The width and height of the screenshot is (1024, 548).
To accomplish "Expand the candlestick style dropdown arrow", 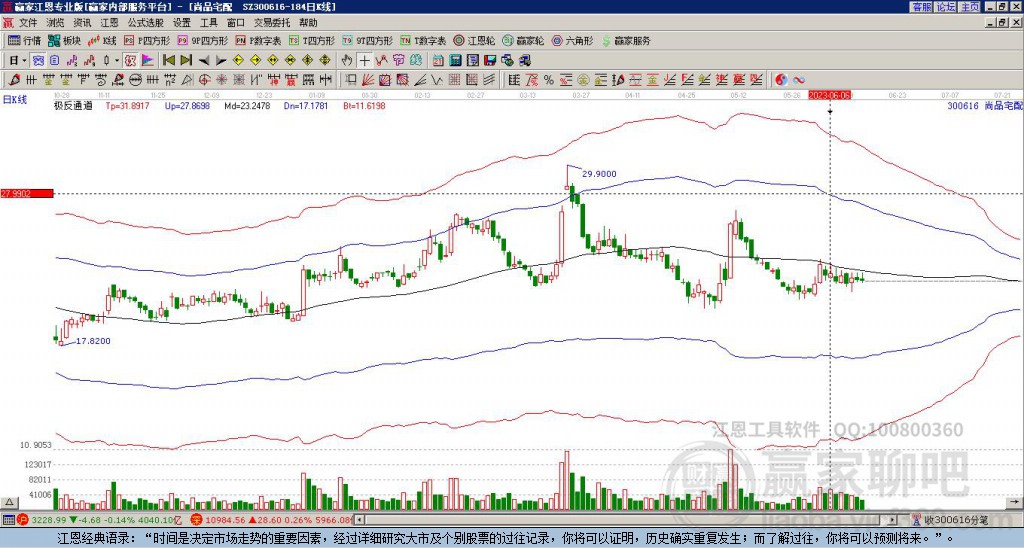I will coord(117,60).
